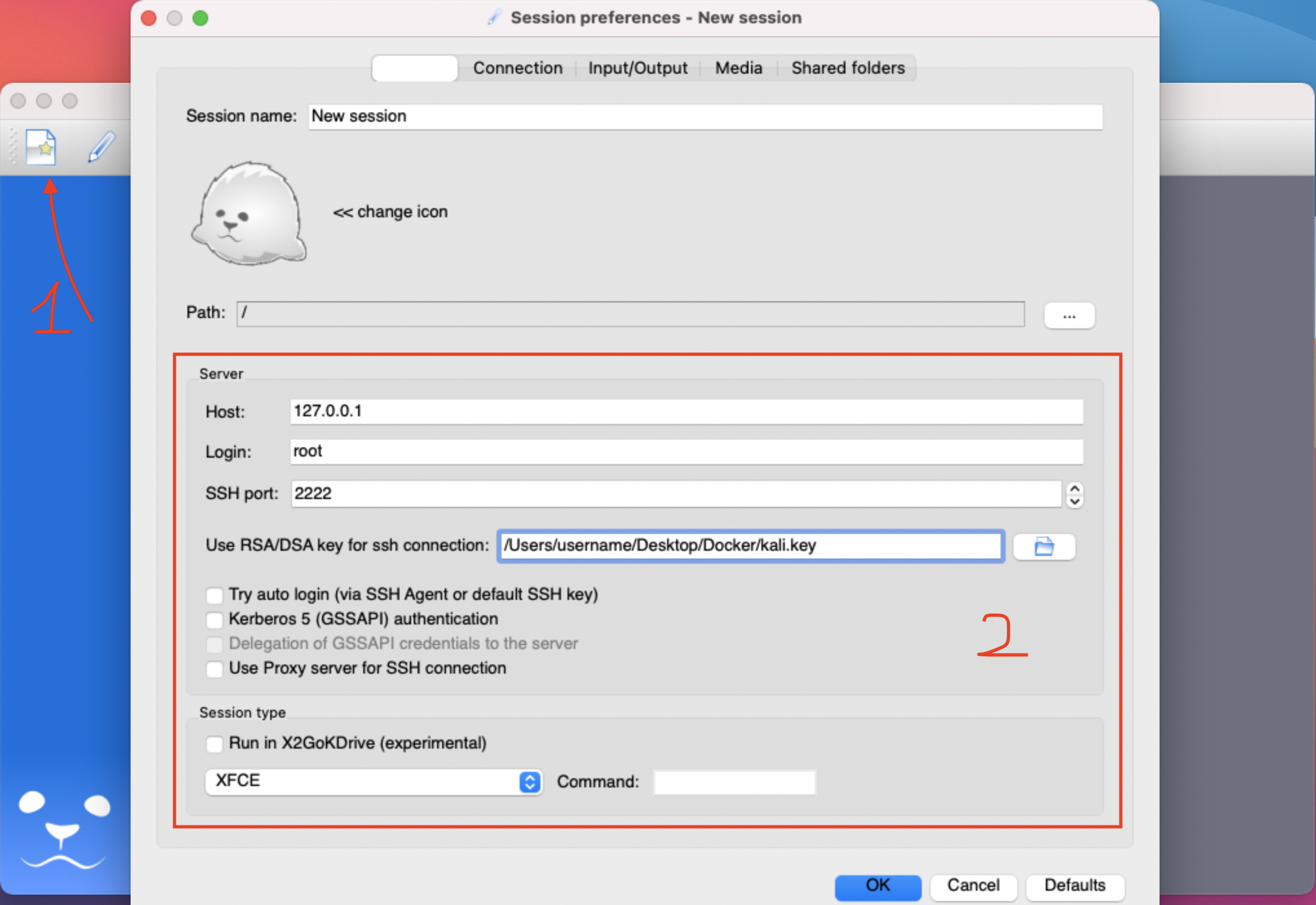Open the Input/Output tab
Viewport: 1316px width, 905px height.
coord(637,68)
